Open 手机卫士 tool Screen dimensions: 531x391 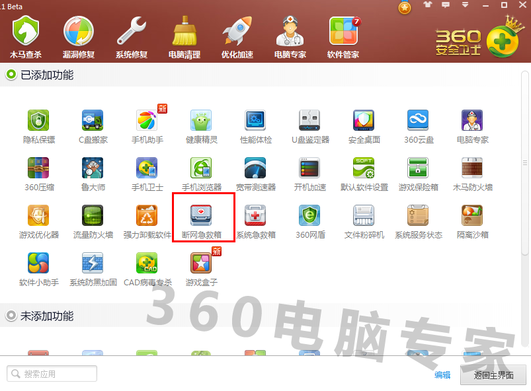coord(147,174)
